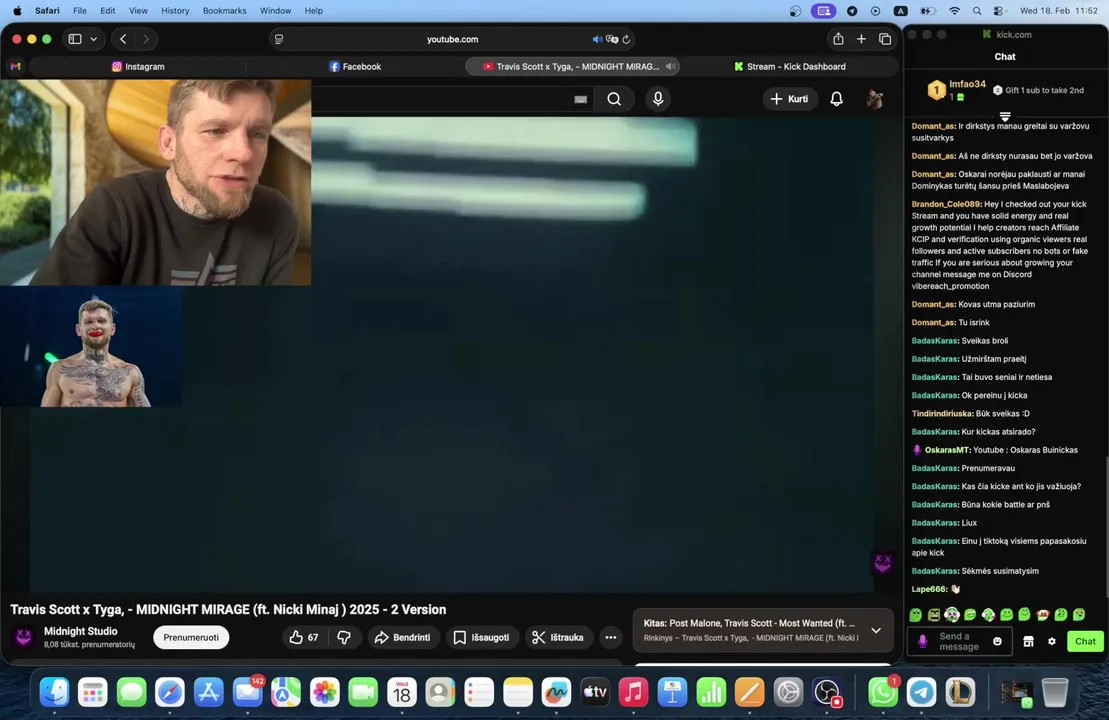Click the purple microphone icon in chat input
This screenshot has width=1109, height=720.
pos(922,641)
